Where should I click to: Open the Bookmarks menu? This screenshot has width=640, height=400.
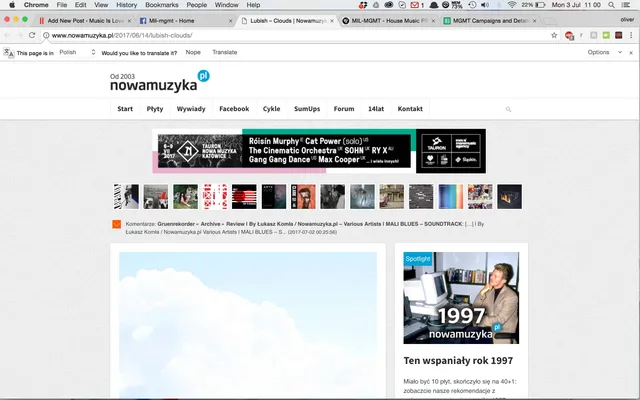[162, 5]
